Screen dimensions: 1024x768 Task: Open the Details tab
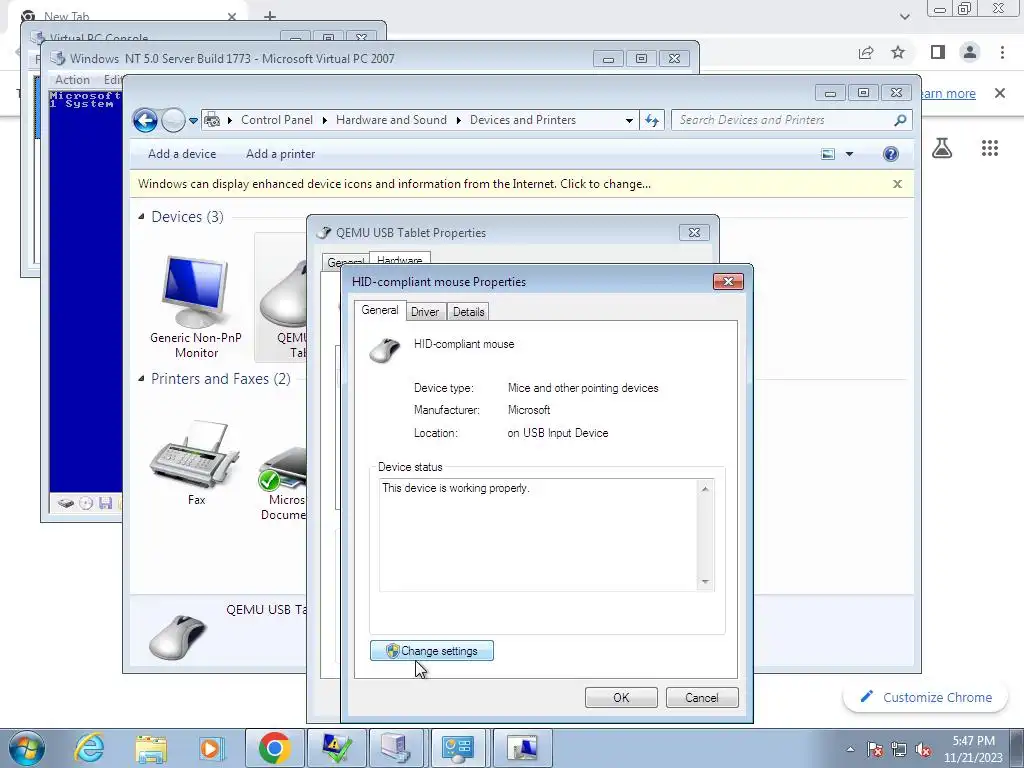click(469, 312)
